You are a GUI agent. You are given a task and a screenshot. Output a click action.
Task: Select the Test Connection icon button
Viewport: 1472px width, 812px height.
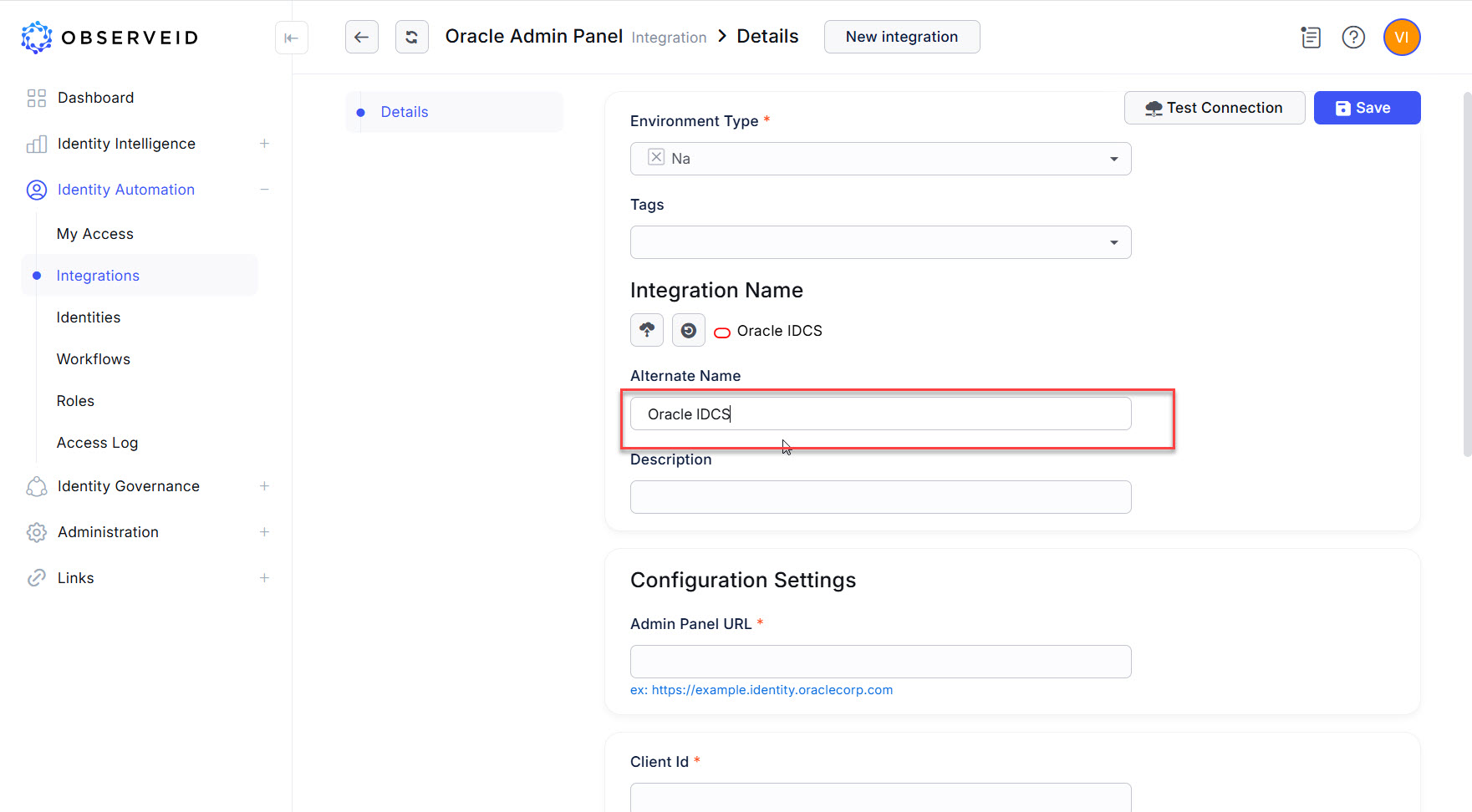click(1154, 107)
